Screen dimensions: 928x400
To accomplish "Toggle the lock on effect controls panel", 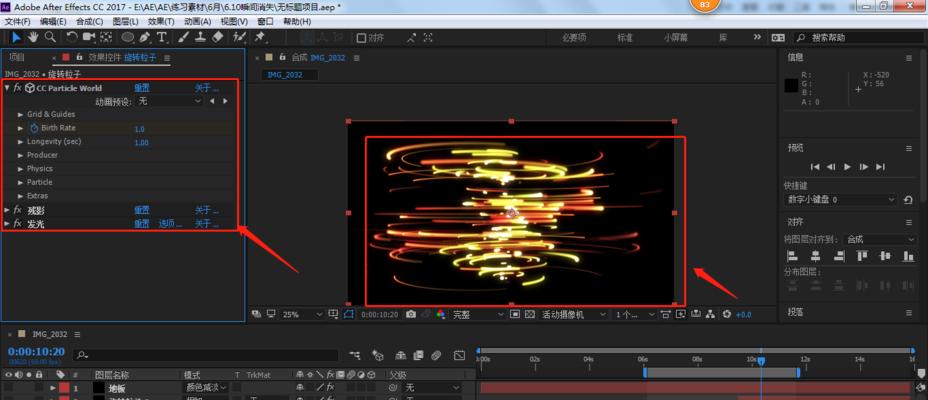I will click(x=79, y=57).
